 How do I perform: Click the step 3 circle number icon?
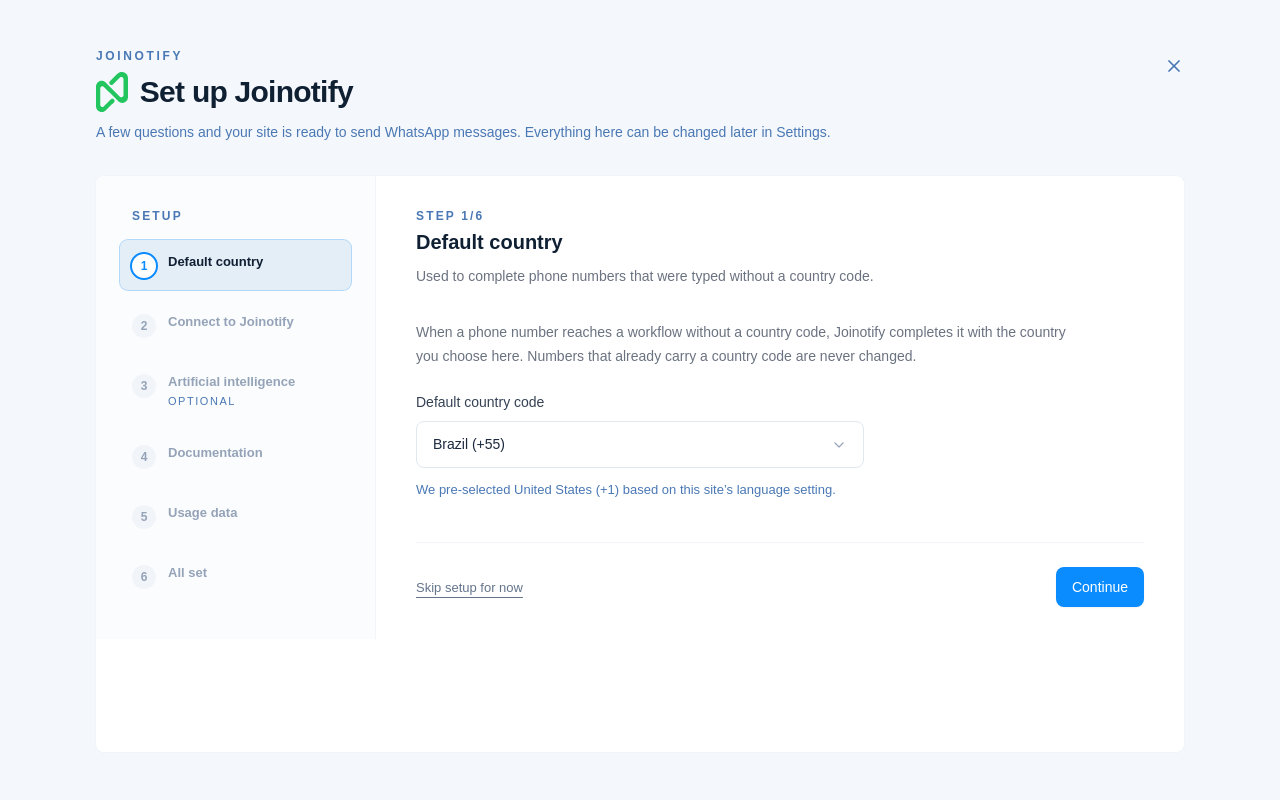click(144, 386)
